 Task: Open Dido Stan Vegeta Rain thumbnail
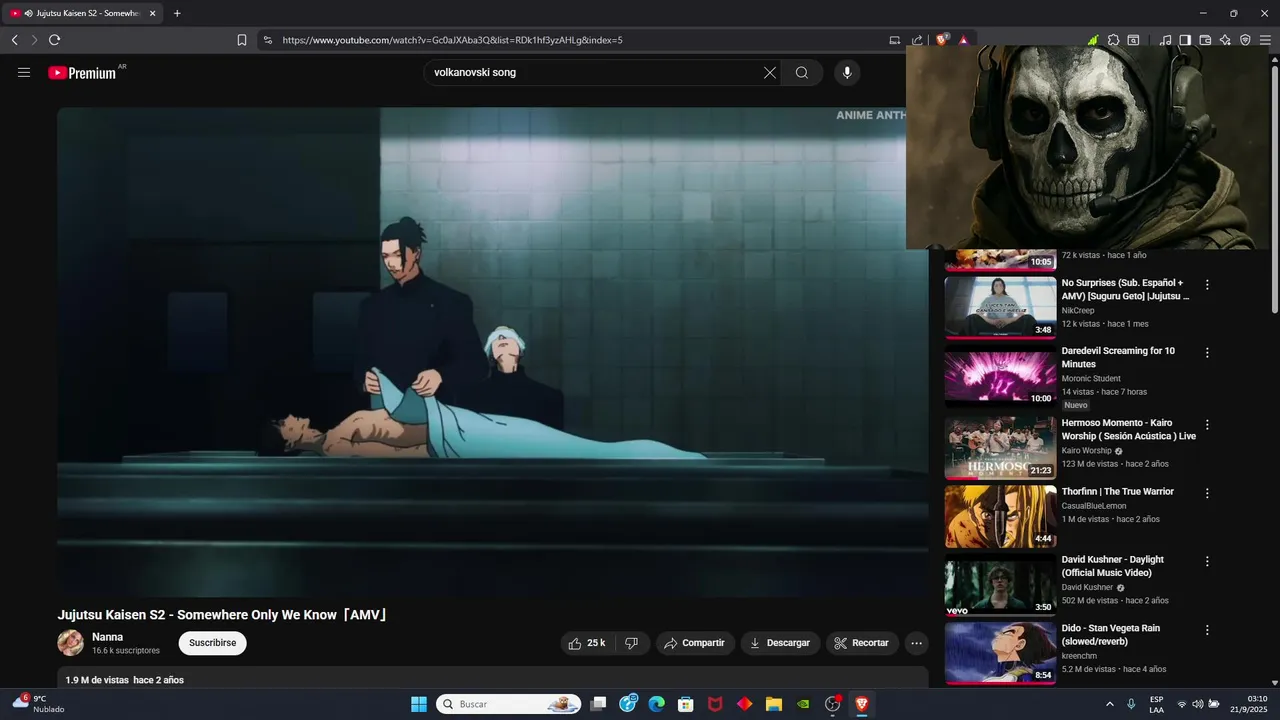point(1000,653)
